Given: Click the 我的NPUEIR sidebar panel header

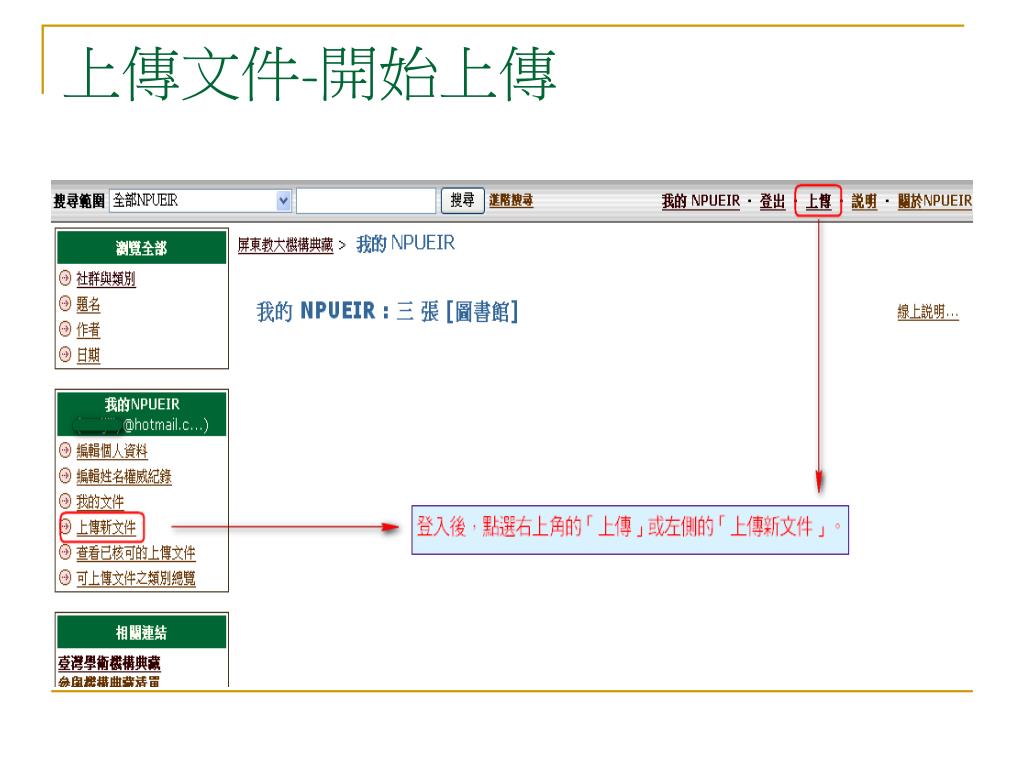Looking at the screenshot, I should point(142,413).
